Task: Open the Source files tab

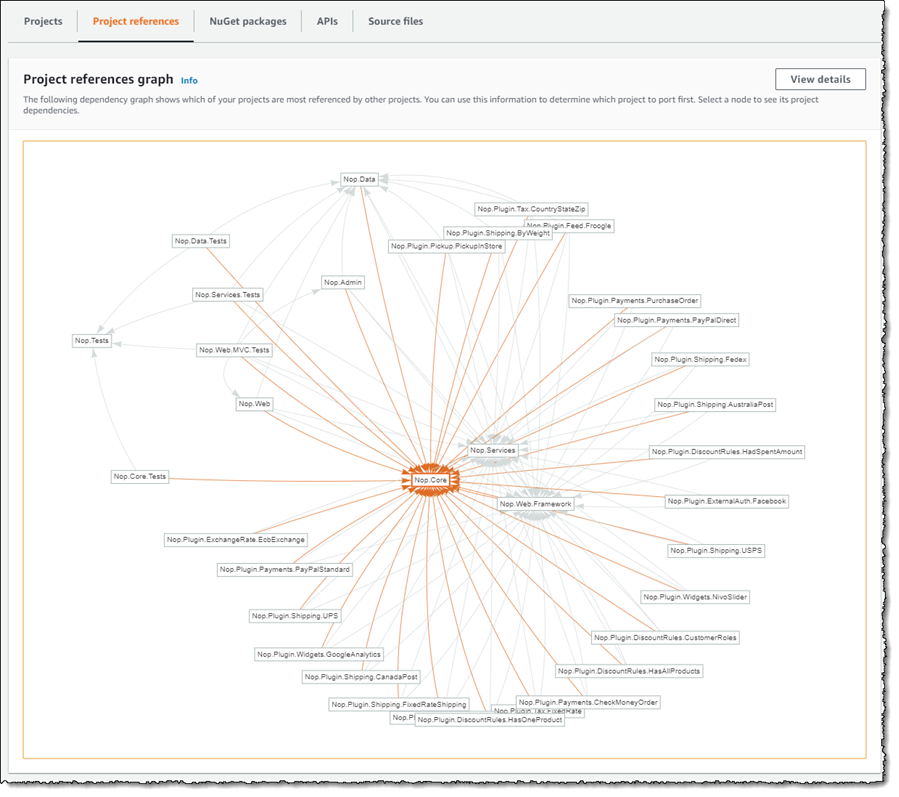Action: 395,21
